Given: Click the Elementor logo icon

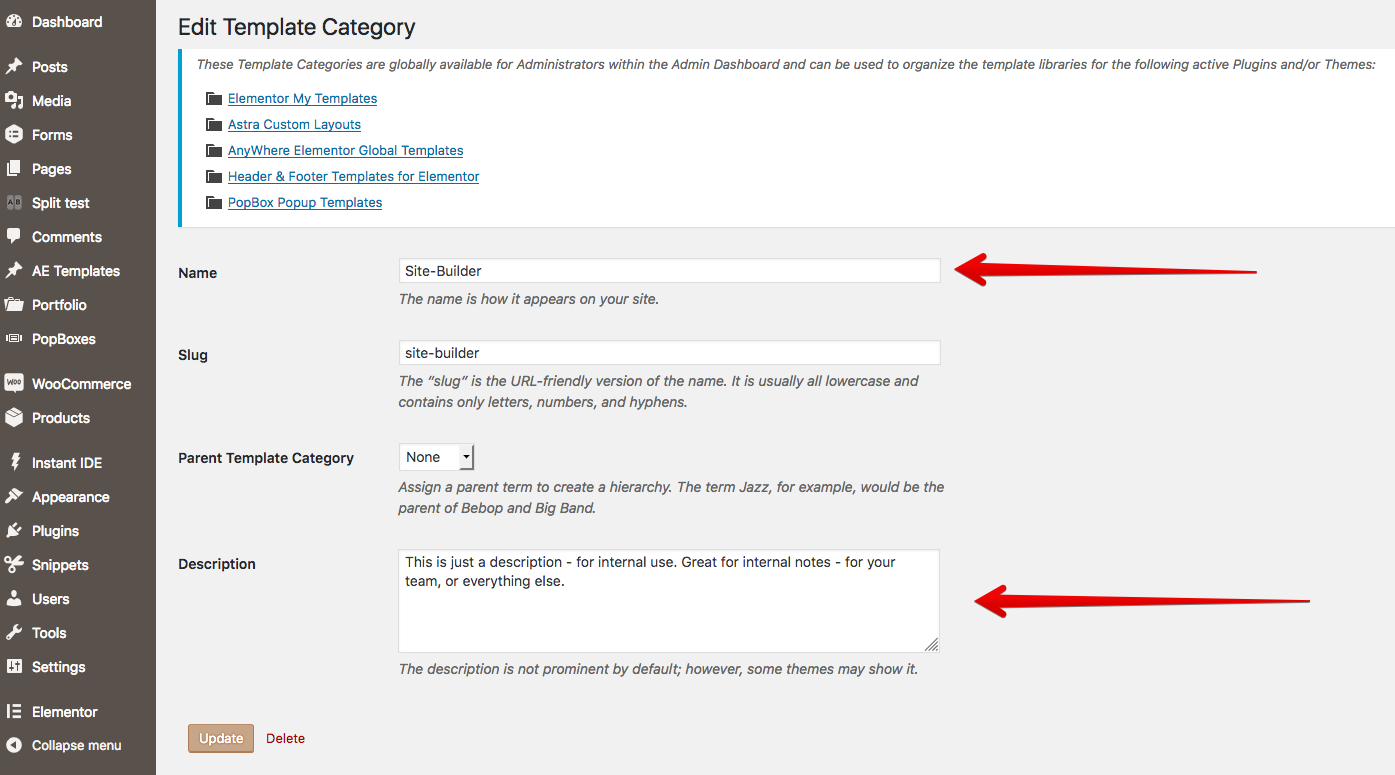Looking at the screenshot, I should [14, 712].
